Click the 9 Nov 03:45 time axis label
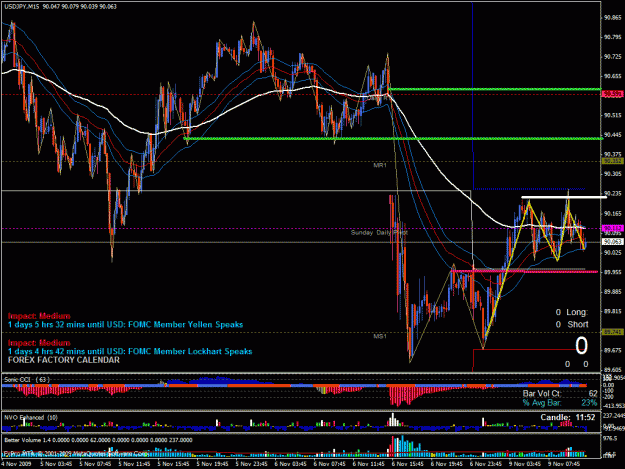This screenshot has width=625, height=469. pos(525,464)
